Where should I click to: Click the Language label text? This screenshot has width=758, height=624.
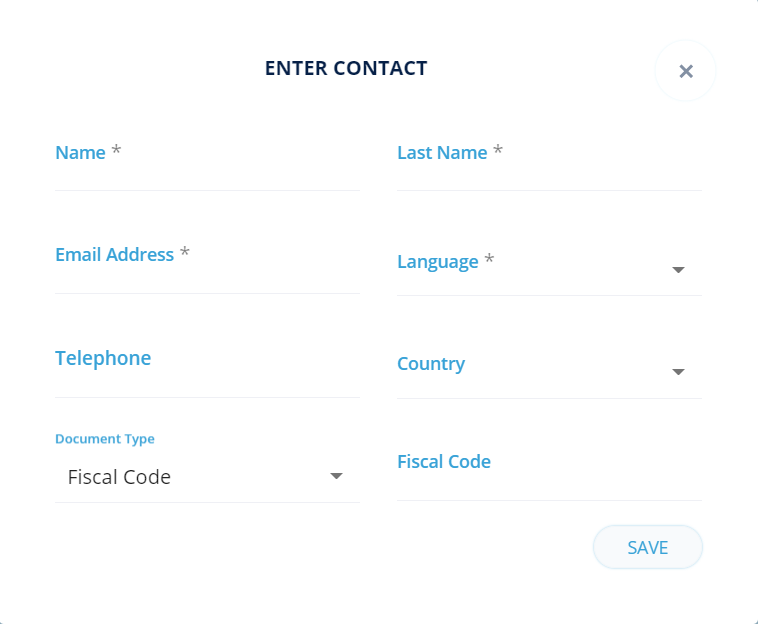coord(437,262)
